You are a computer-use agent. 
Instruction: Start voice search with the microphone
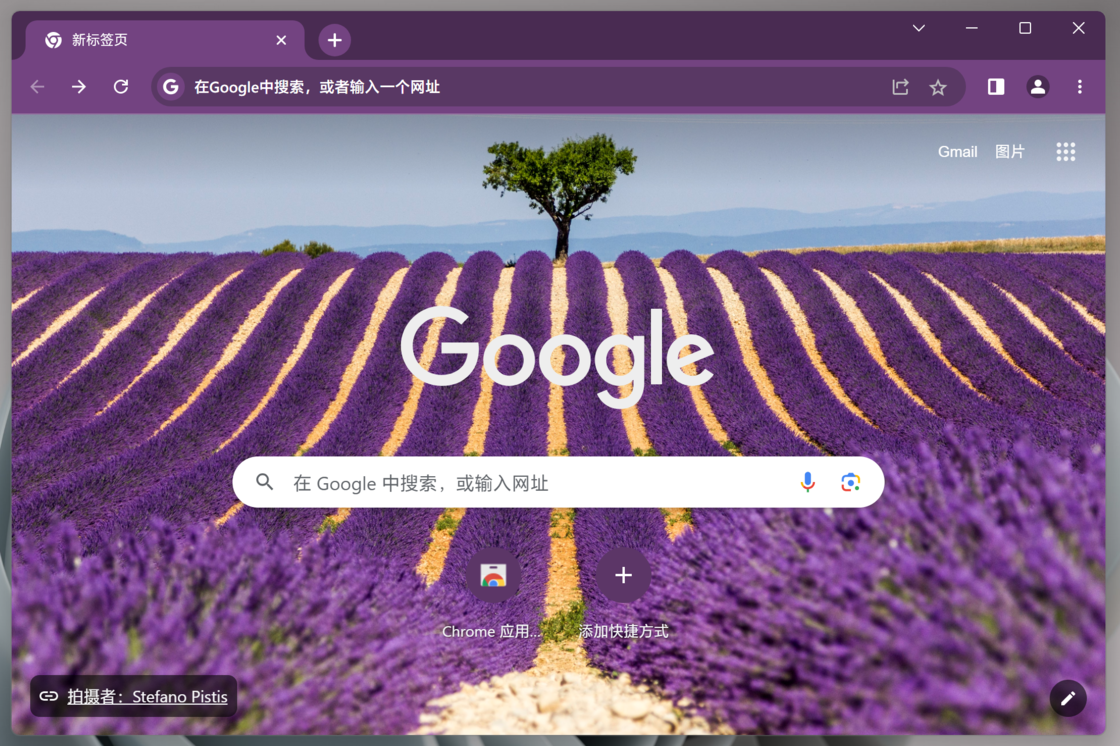808,483
